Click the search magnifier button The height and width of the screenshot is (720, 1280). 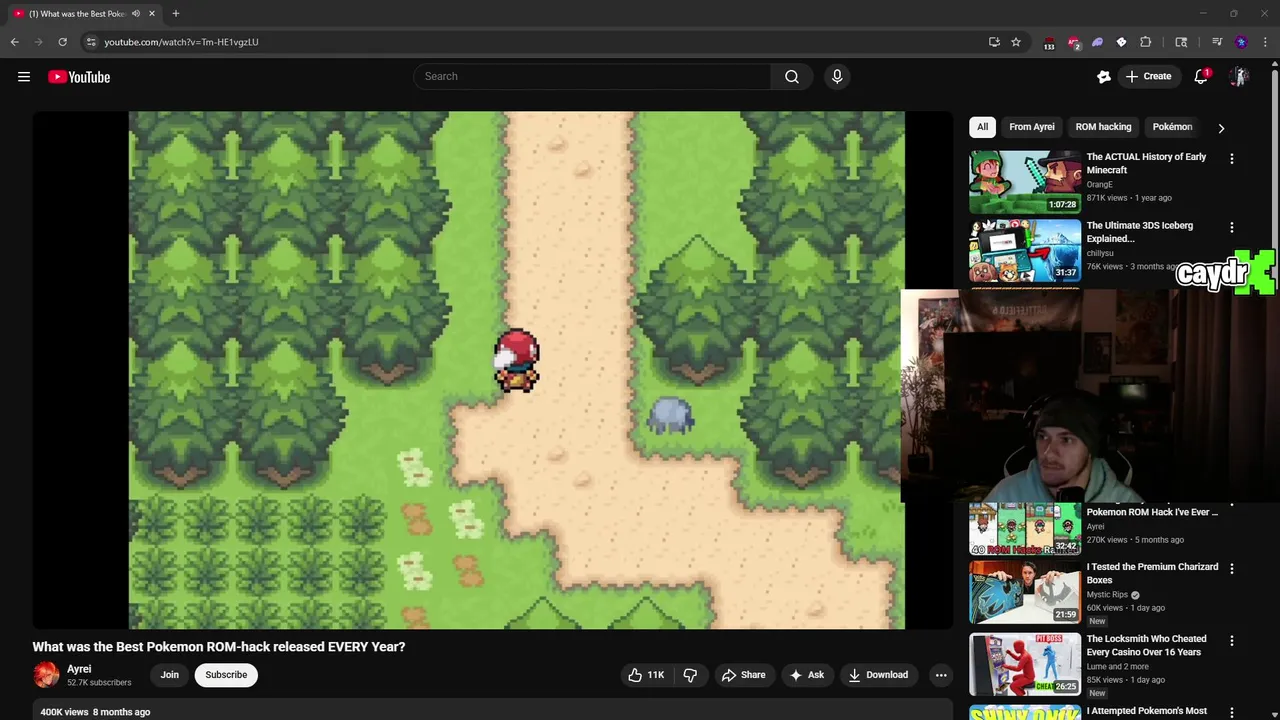792,77
